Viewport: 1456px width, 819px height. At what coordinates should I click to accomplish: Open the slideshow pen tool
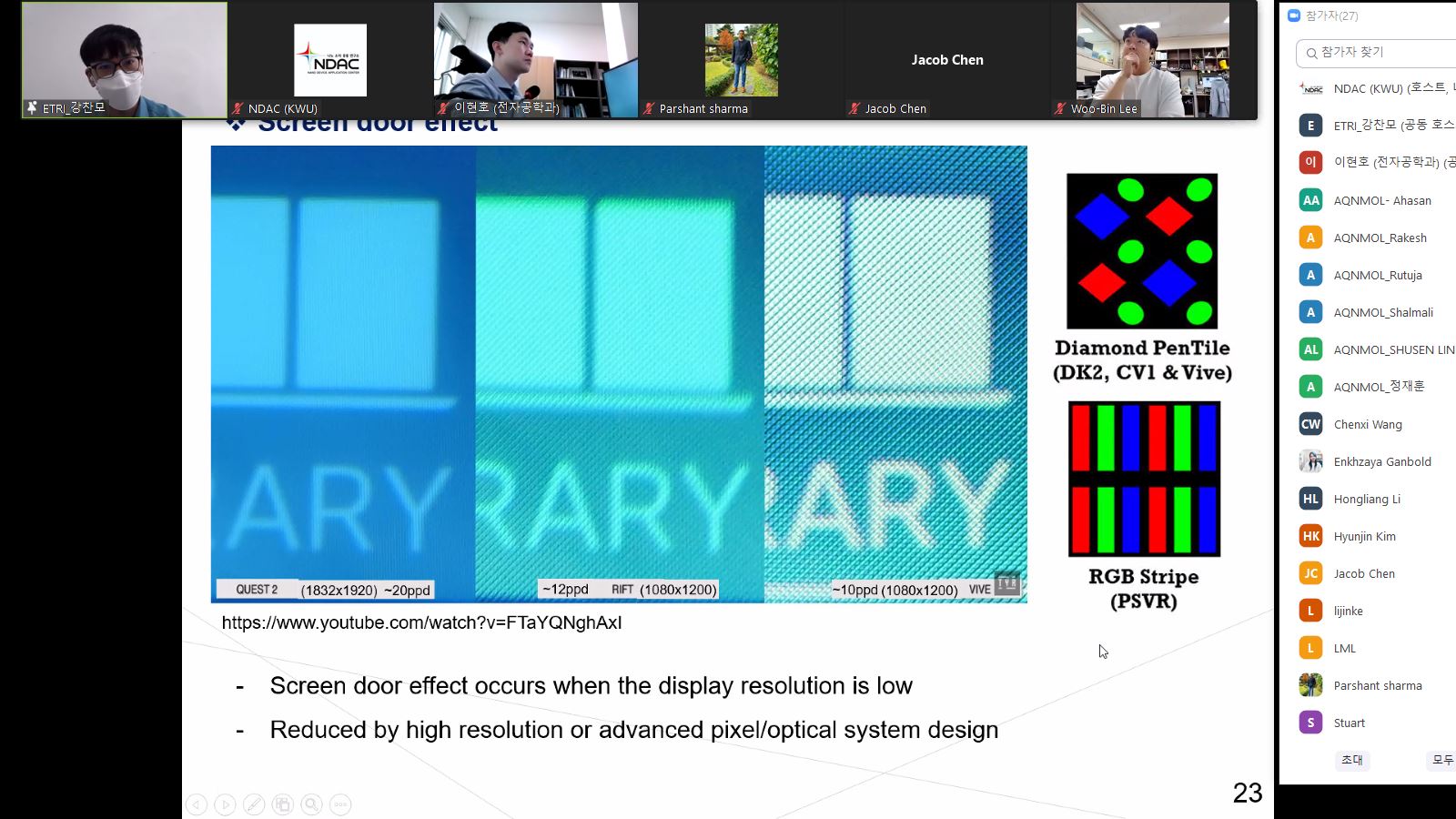point(254,804)
